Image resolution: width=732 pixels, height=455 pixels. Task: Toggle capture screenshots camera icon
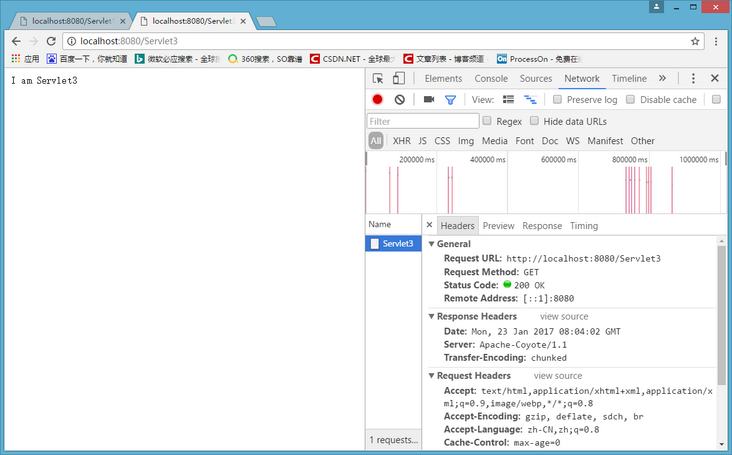[x=429, y=99]
